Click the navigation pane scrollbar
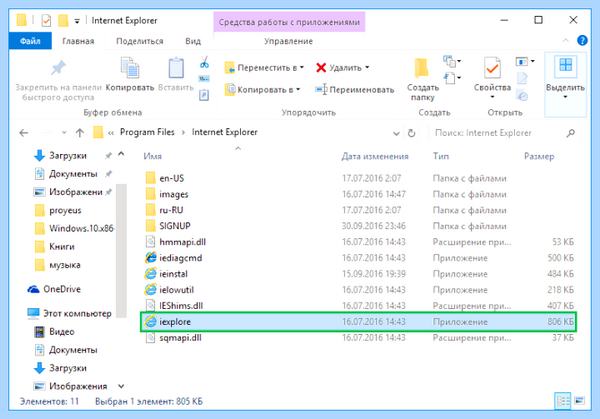 121,251
